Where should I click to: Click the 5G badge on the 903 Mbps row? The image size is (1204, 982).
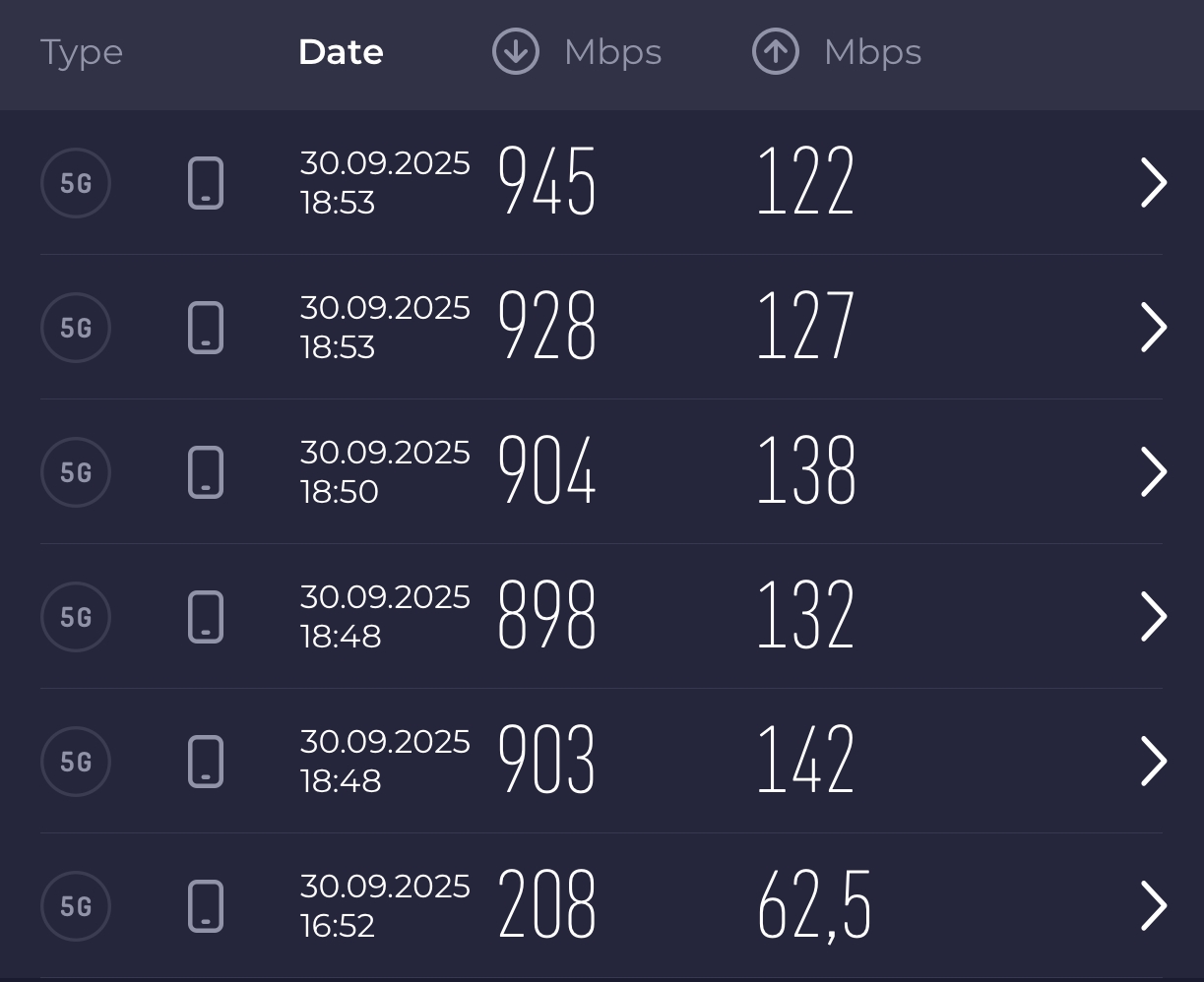(x=76, y=762)
